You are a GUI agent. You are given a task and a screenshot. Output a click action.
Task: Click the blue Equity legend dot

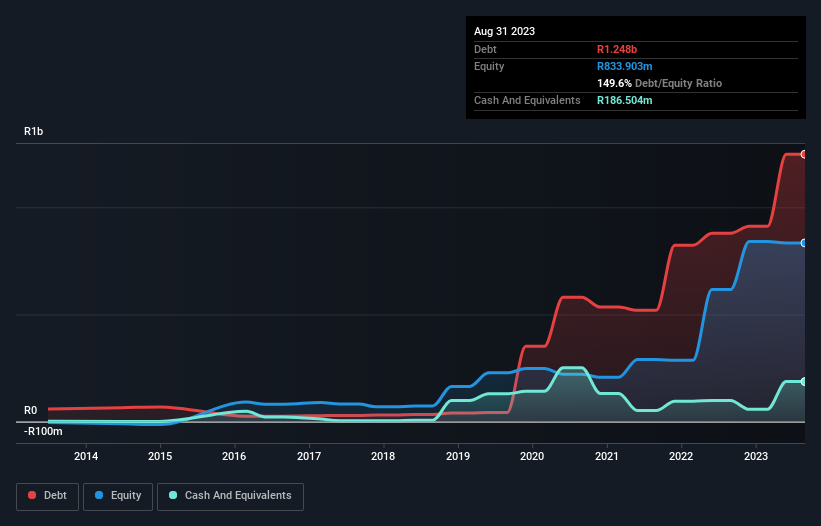pos(99,495)
